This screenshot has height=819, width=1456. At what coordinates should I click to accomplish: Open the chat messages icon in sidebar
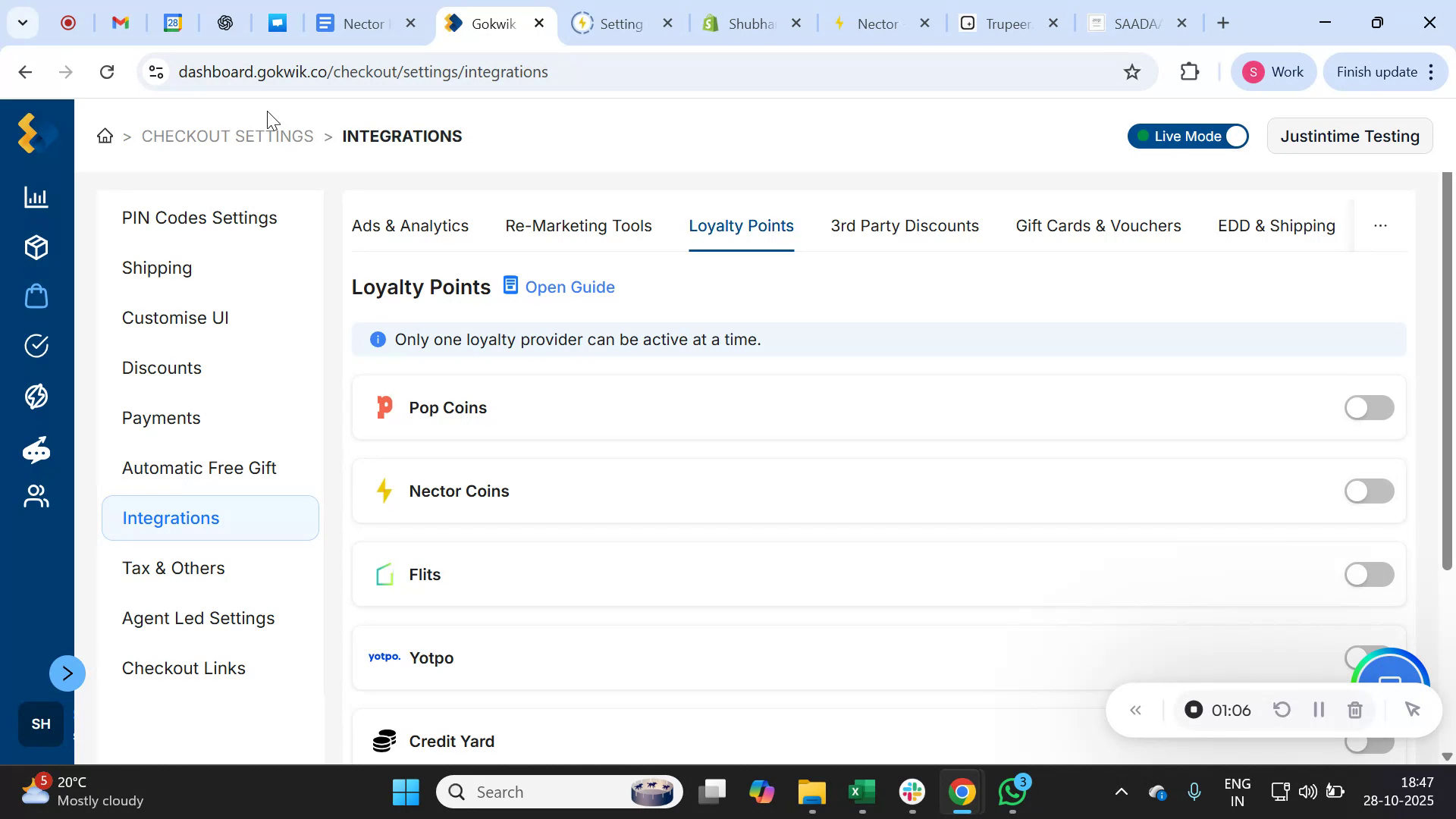pos(36,450)
